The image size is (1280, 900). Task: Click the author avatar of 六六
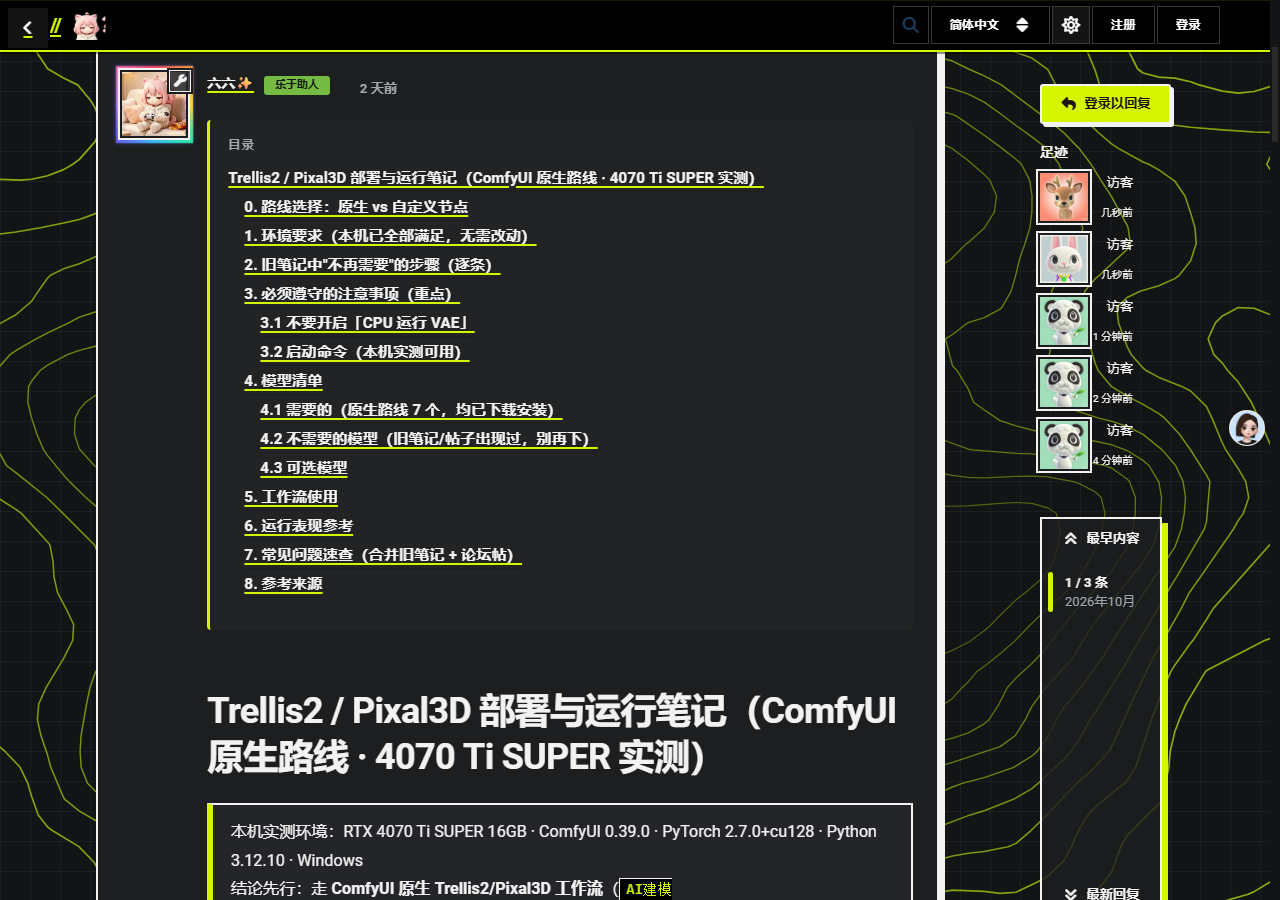[154, 104]
